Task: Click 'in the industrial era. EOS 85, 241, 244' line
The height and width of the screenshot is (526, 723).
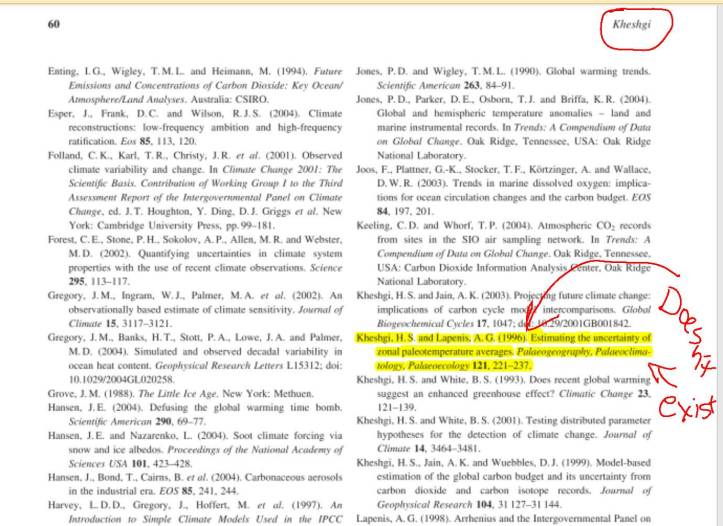Action: coord(153,491)
